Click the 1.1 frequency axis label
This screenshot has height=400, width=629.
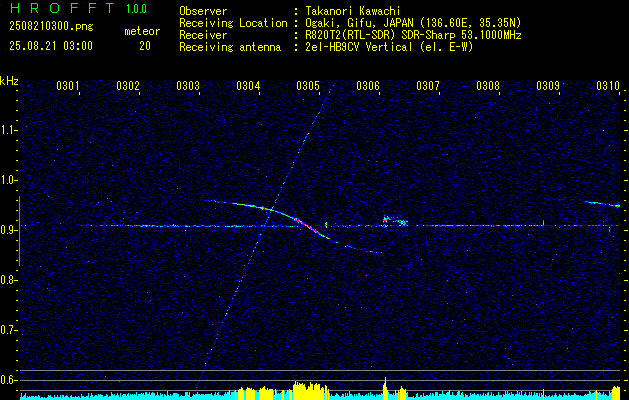click(8, 130)
